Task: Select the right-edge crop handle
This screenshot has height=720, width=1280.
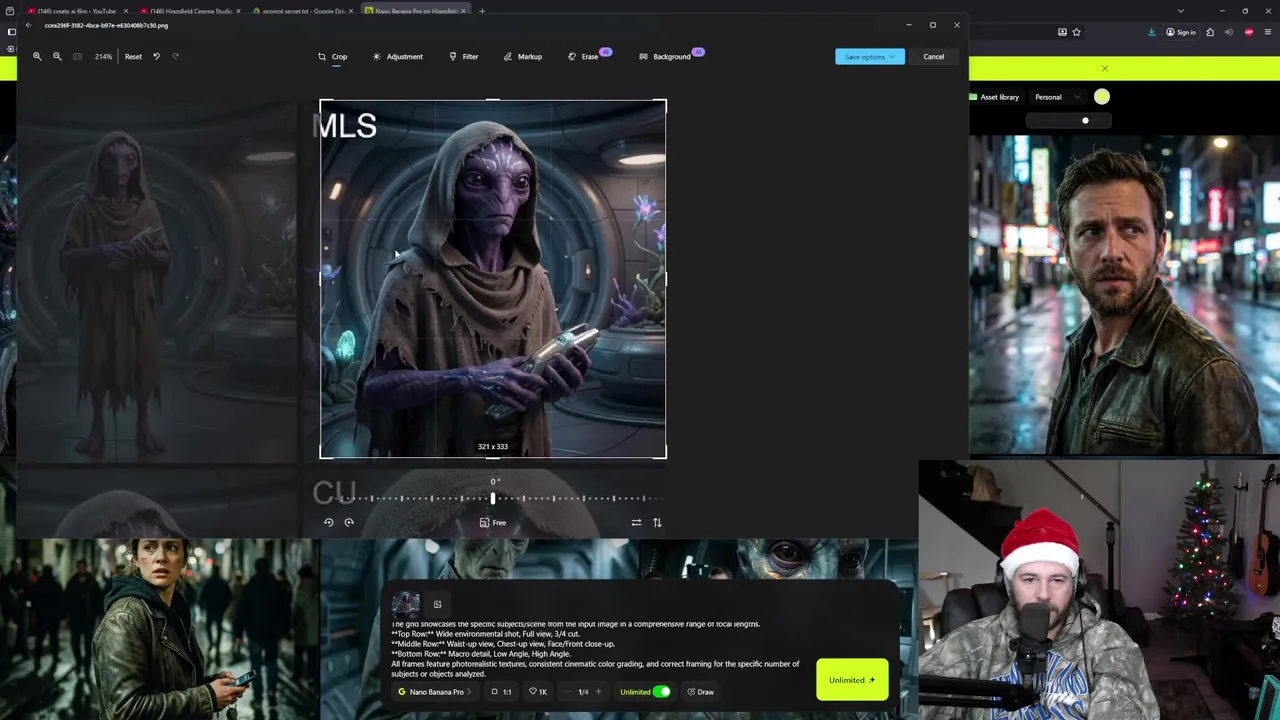Action: click(666, 279)
